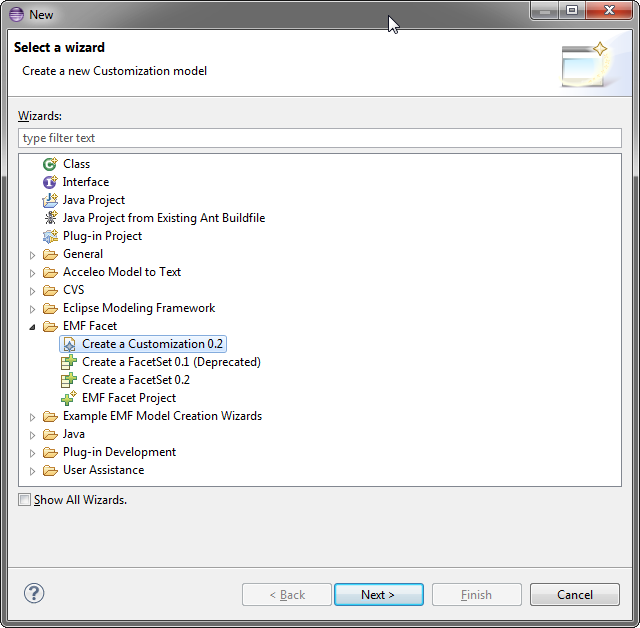Focus the wizard filter text field
Screen dimensions: 640x628
click(x=320, y=138)
